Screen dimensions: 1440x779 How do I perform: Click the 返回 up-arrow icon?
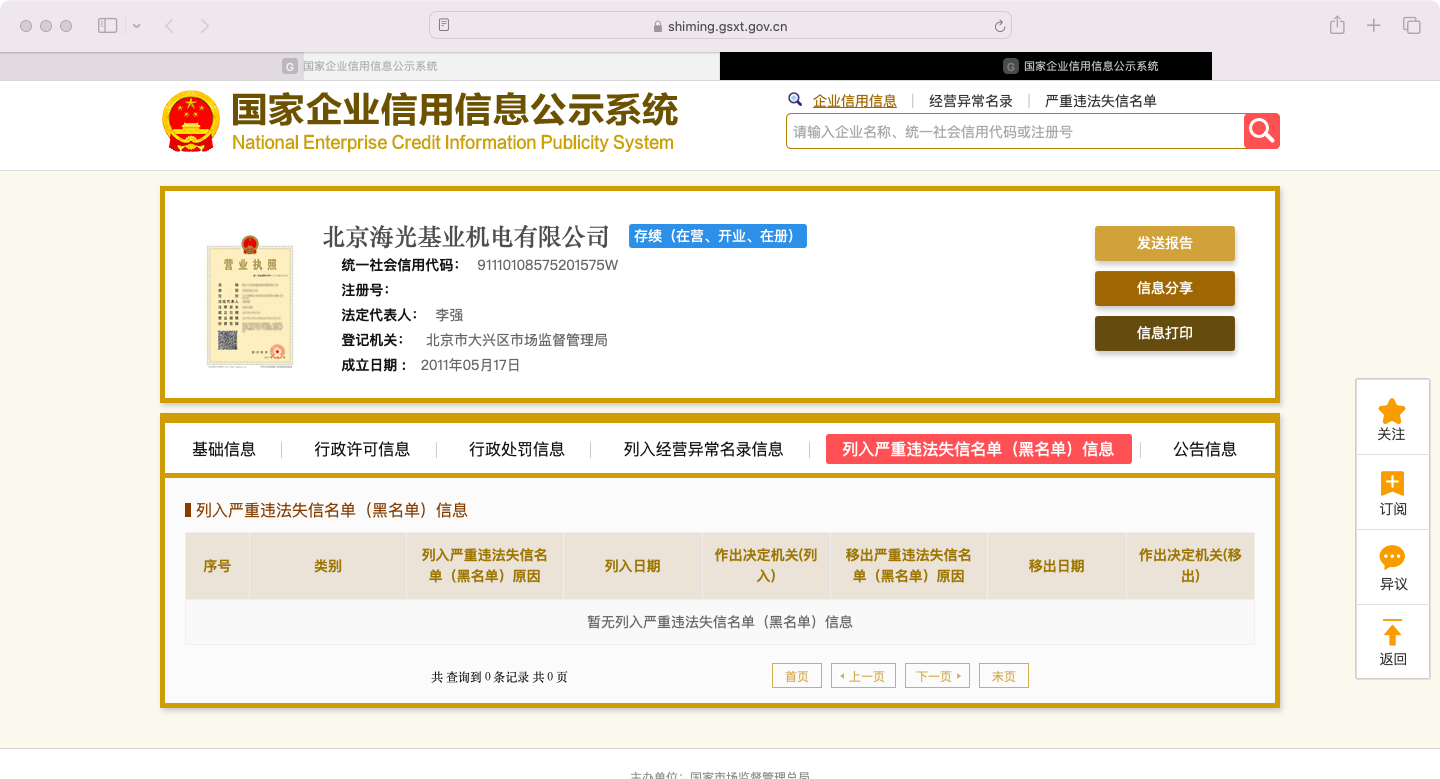point(1392,633)
